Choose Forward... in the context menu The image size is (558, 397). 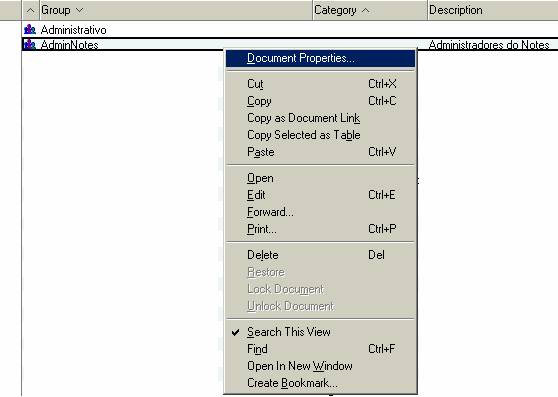tap(320, 212)
